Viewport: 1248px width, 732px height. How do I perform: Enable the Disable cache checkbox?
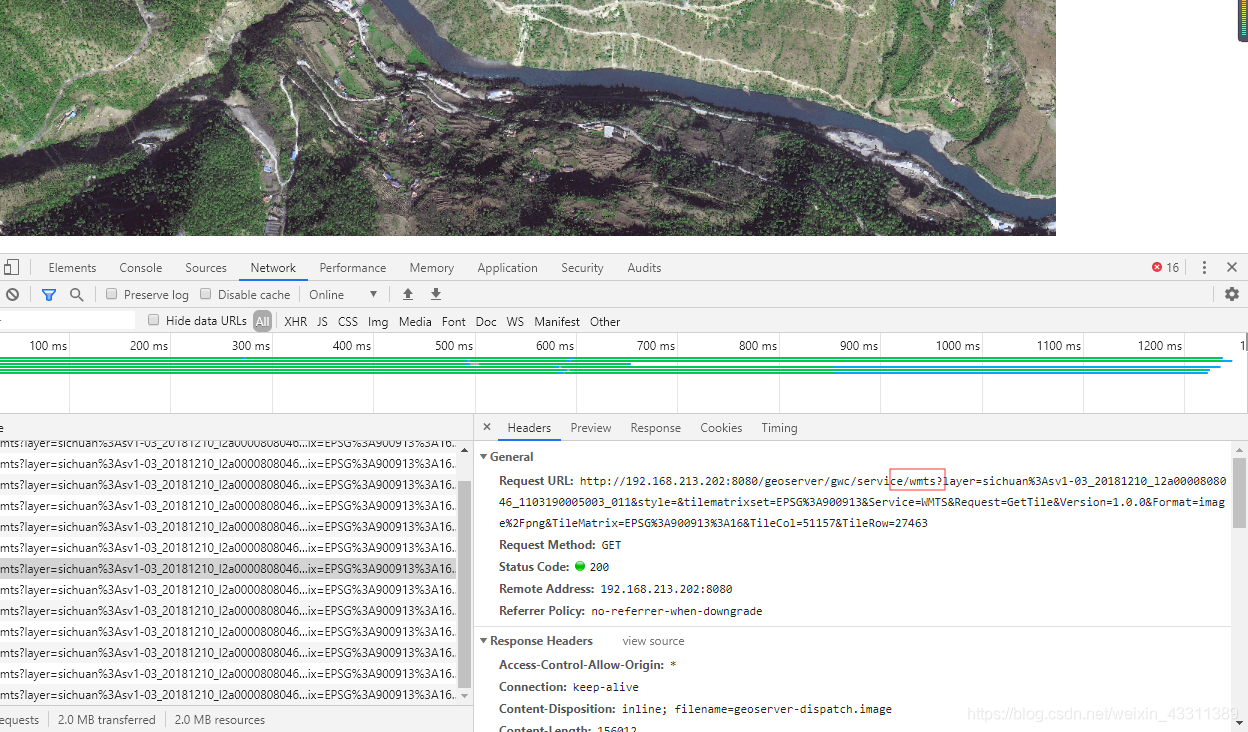pos(206,294)
